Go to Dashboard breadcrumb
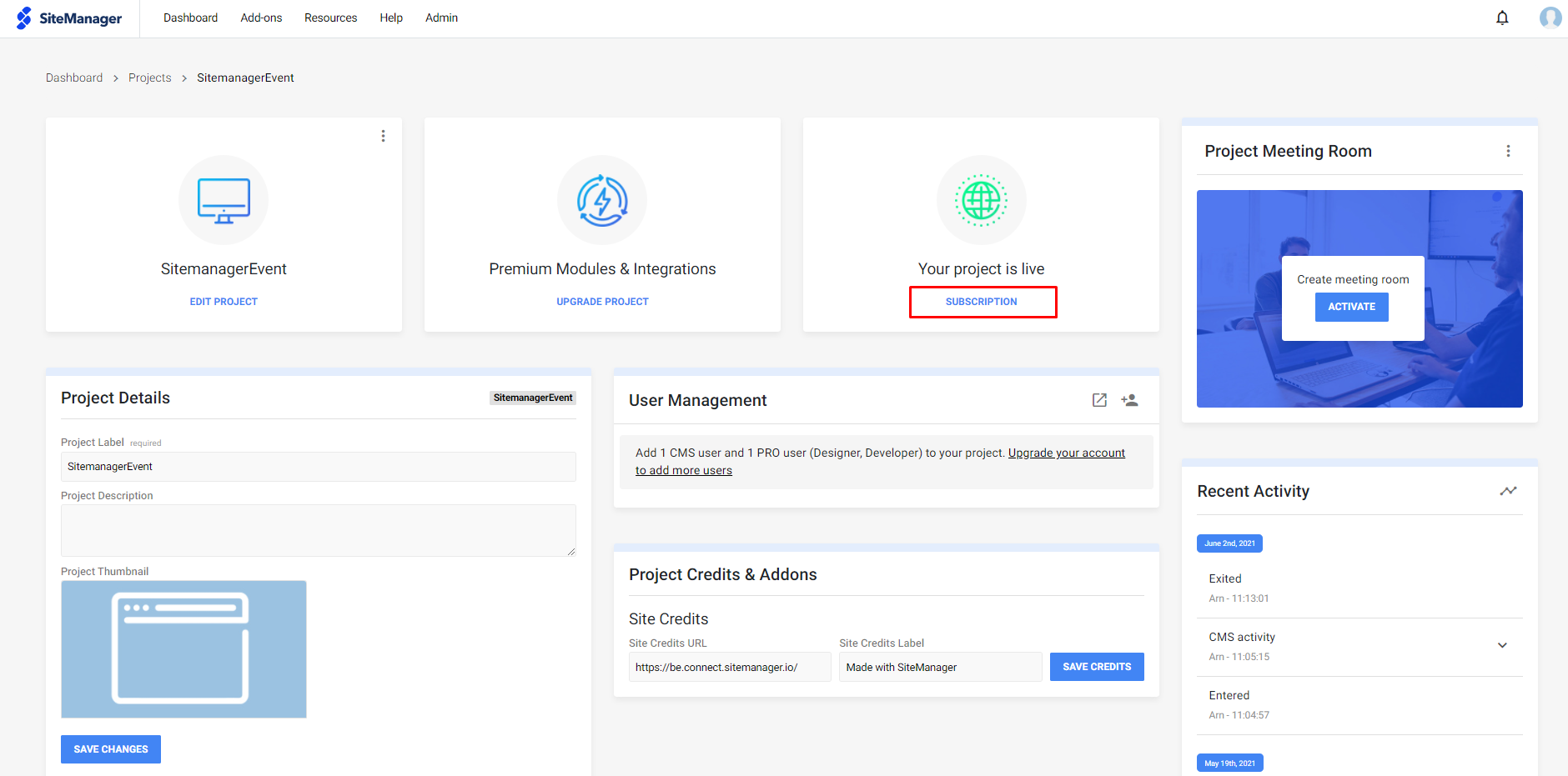Image resolution: width=1568 pixels, height=776 pixels. click(74, 78)
